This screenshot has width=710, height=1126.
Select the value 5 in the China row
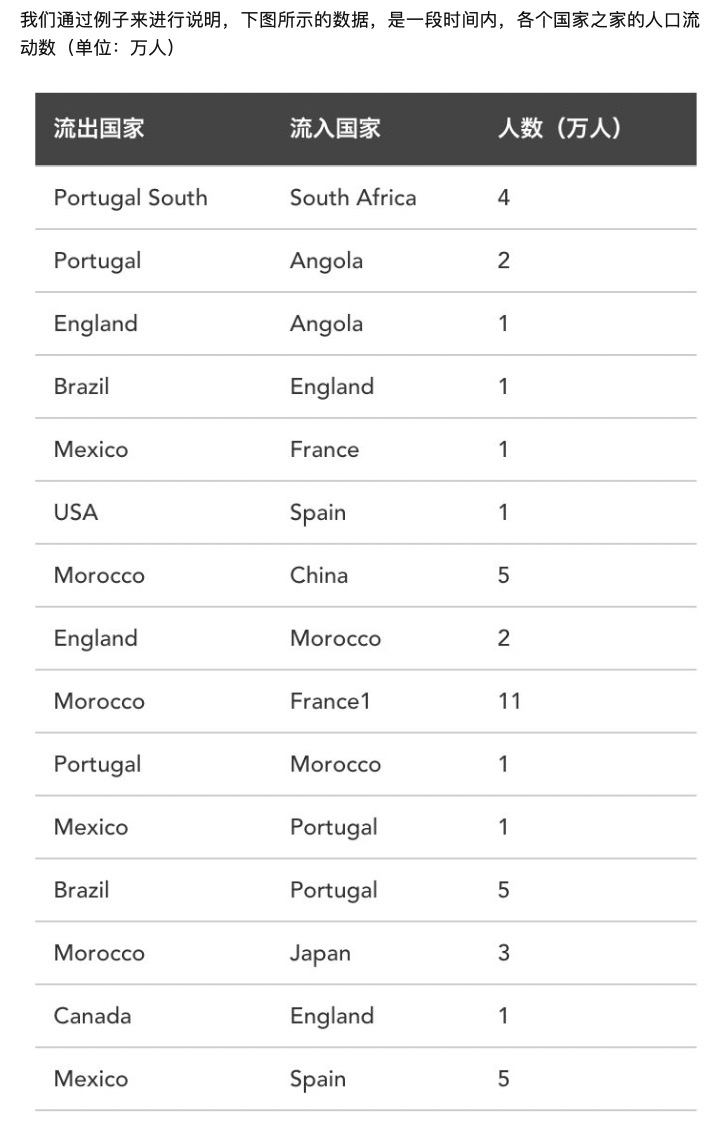tap(503, 576)
